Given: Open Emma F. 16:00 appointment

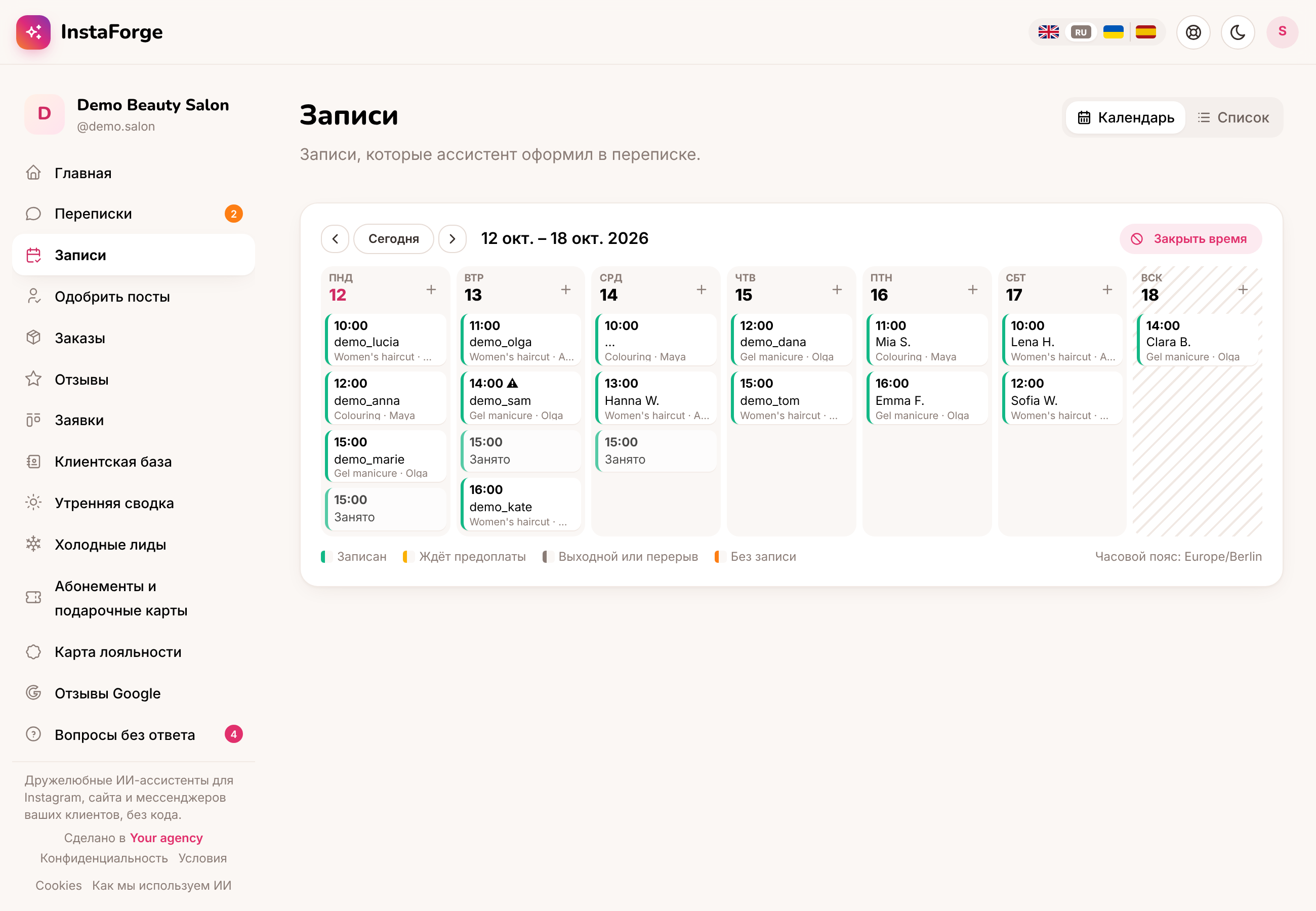Looking at the screenshot, I should [x=927, y=398].
